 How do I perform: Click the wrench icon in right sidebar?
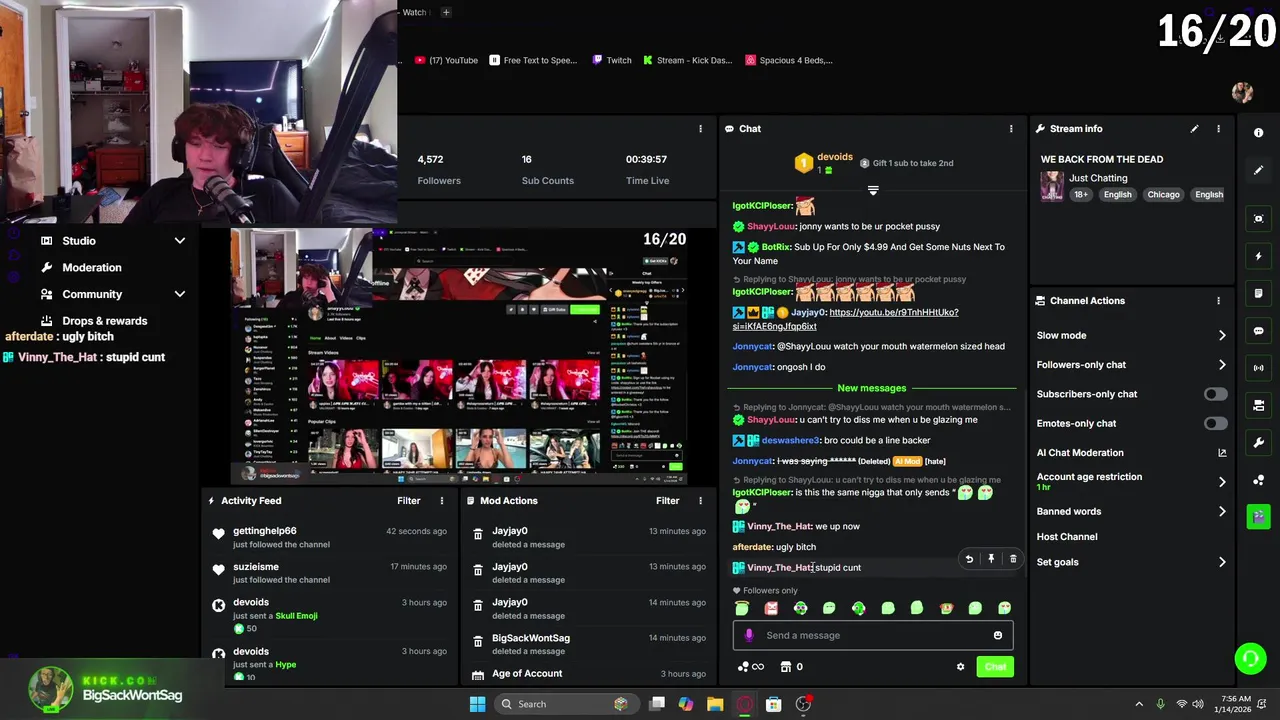[1258, 442]
